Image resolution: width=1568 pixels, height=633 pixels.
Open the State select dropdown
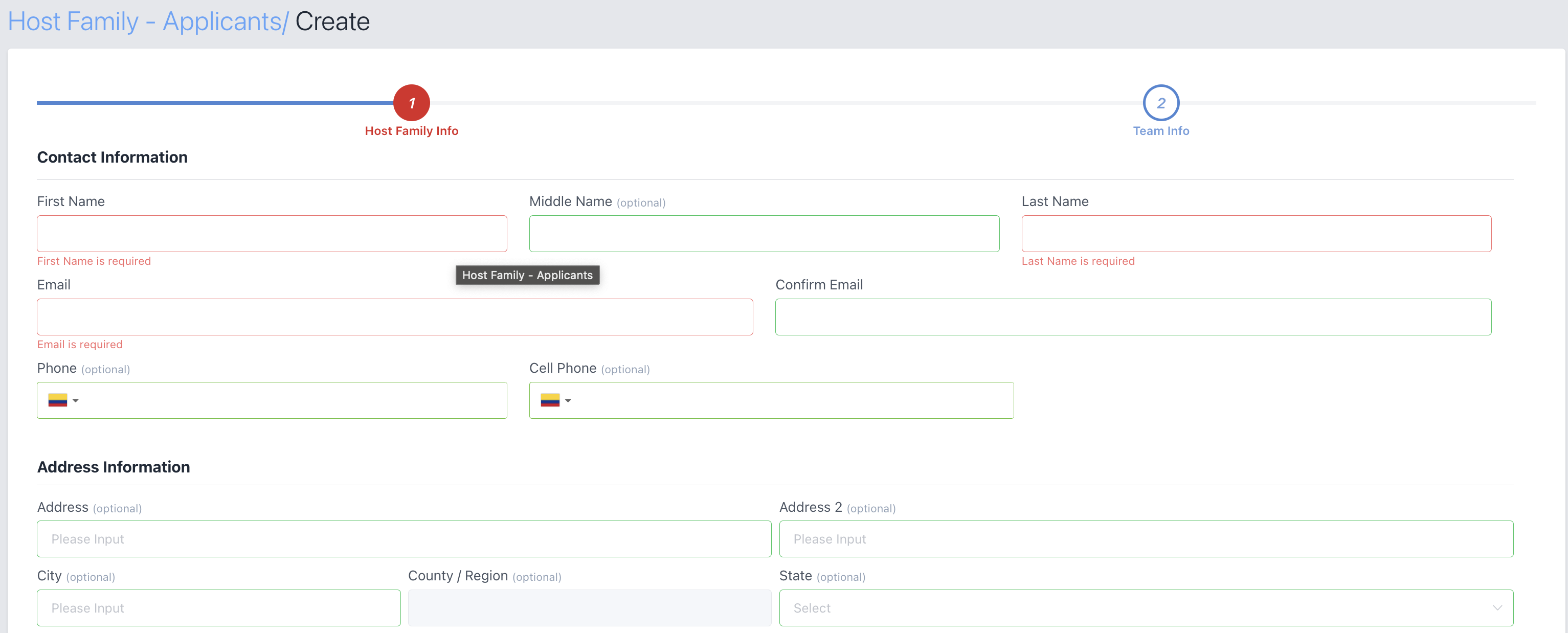(x=1146, y=608)
